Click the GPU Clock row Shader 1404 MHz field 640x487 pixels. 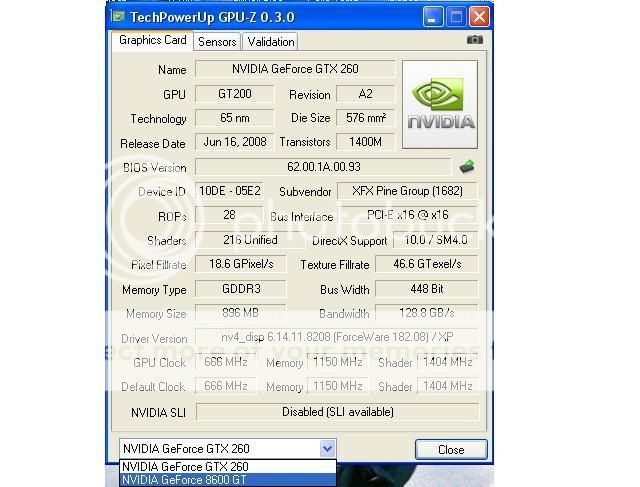[448, 362]
